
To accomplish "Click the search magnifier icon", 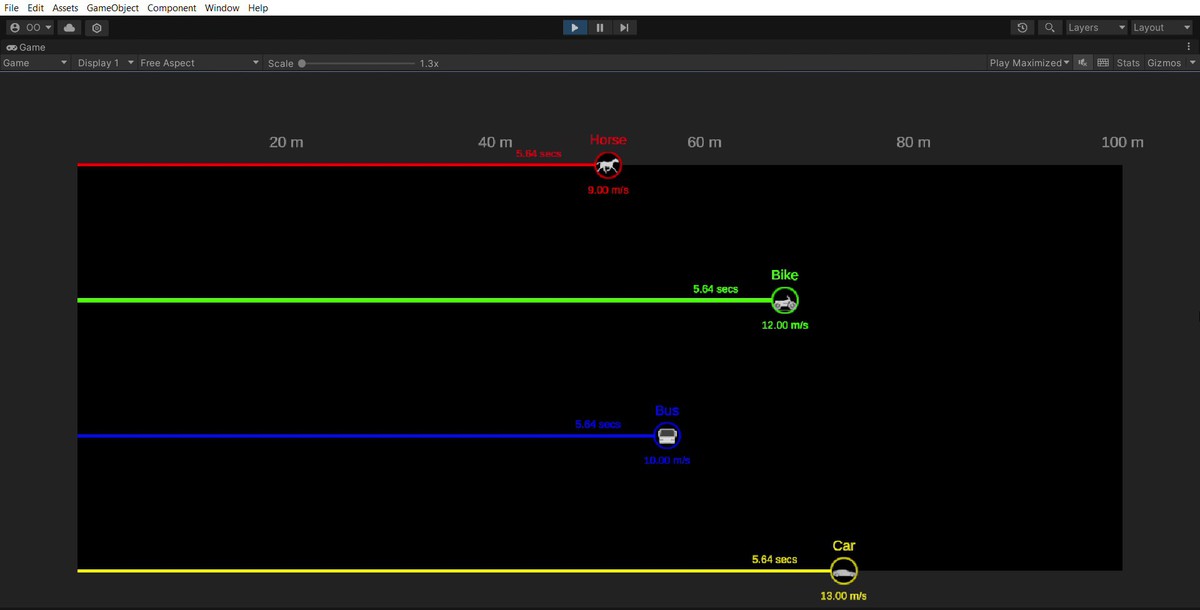I will coord(1049,28).
